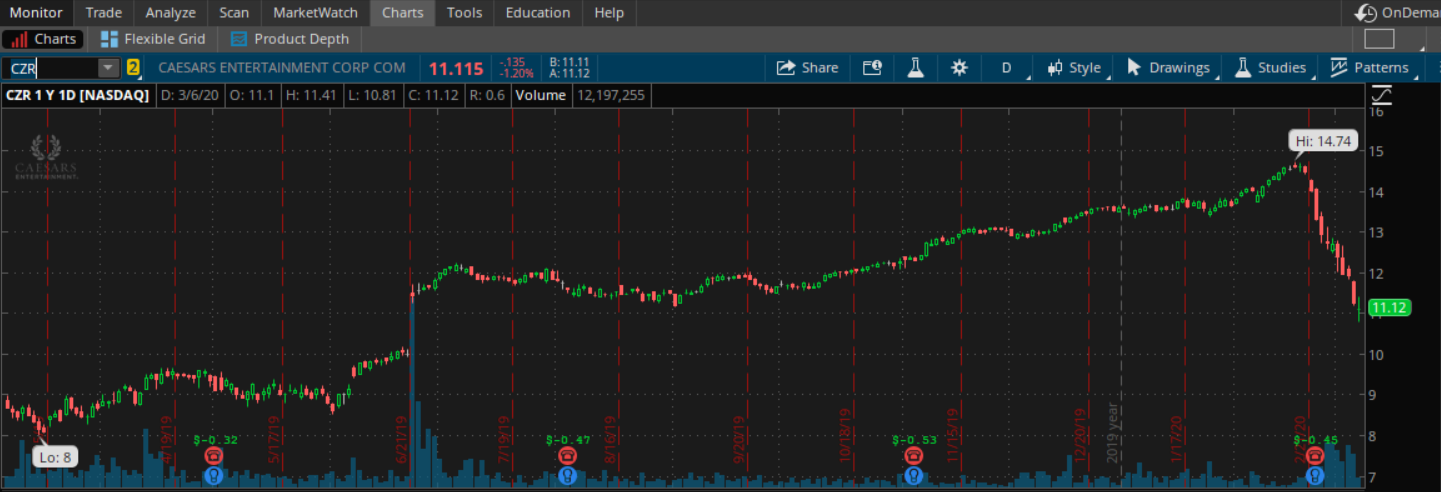Open the Help tab
Image resolution: width=1441 pixels, height=492 pixels.
[x=609, y=13]
